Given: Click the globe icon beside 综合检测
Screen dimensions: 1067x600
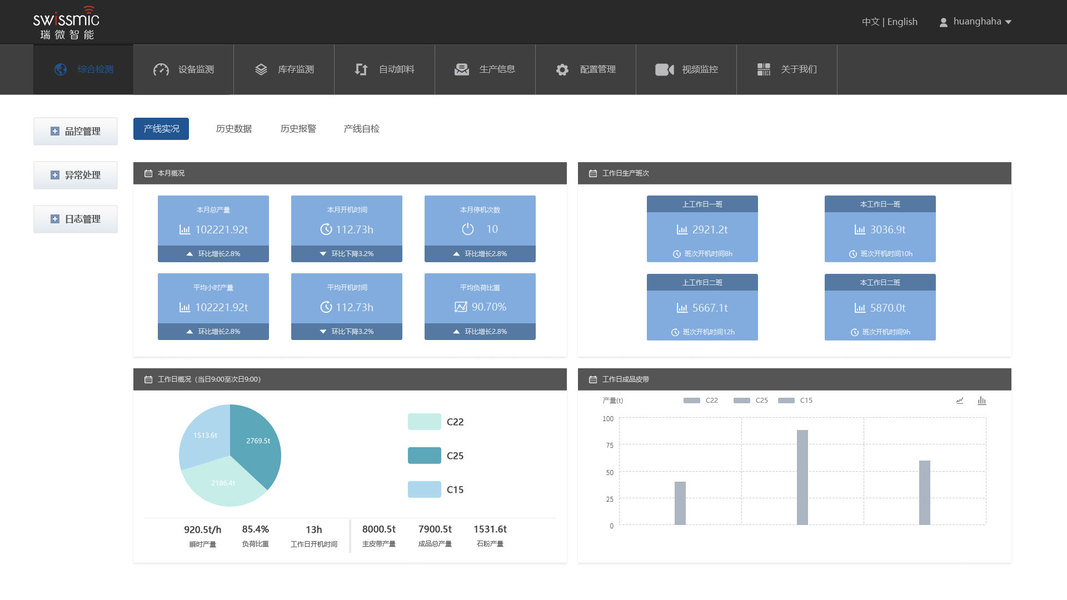Looking at the screenshot, I should coord(61,69).
